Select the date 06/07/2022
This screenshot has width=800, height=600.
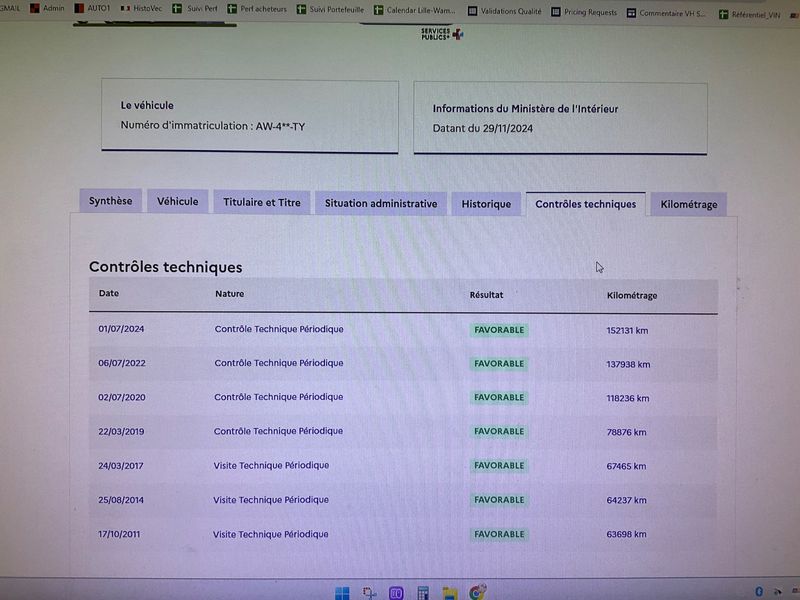click(x=121, y=363)
